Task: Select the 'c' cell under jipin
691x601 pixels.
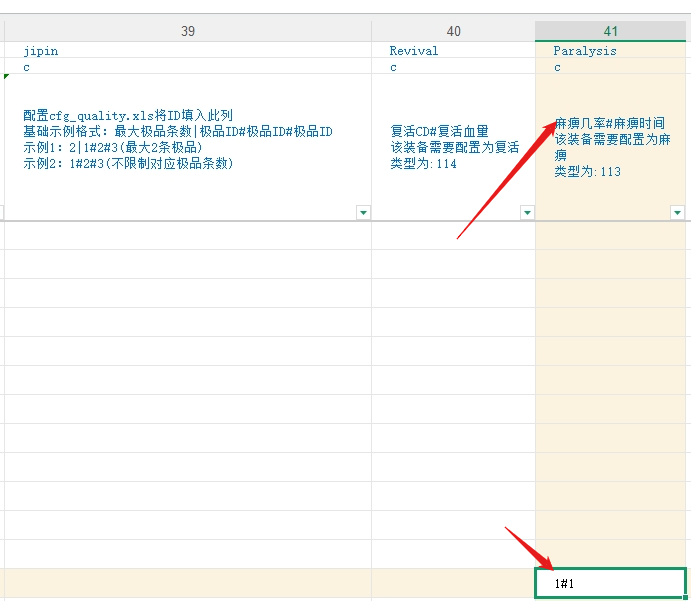Action: [188, 66]
